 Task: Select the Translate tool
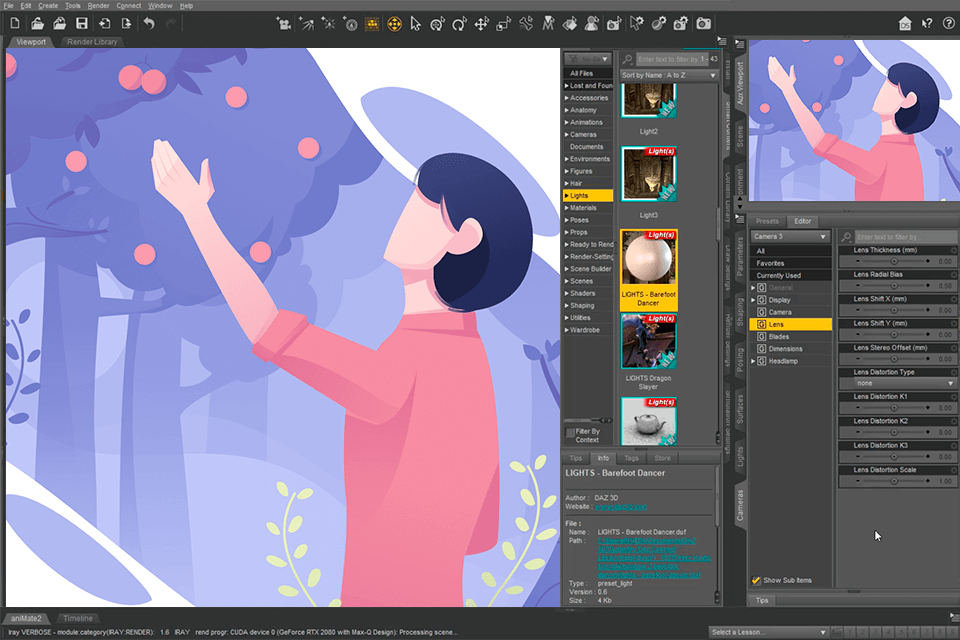(481, 23)
